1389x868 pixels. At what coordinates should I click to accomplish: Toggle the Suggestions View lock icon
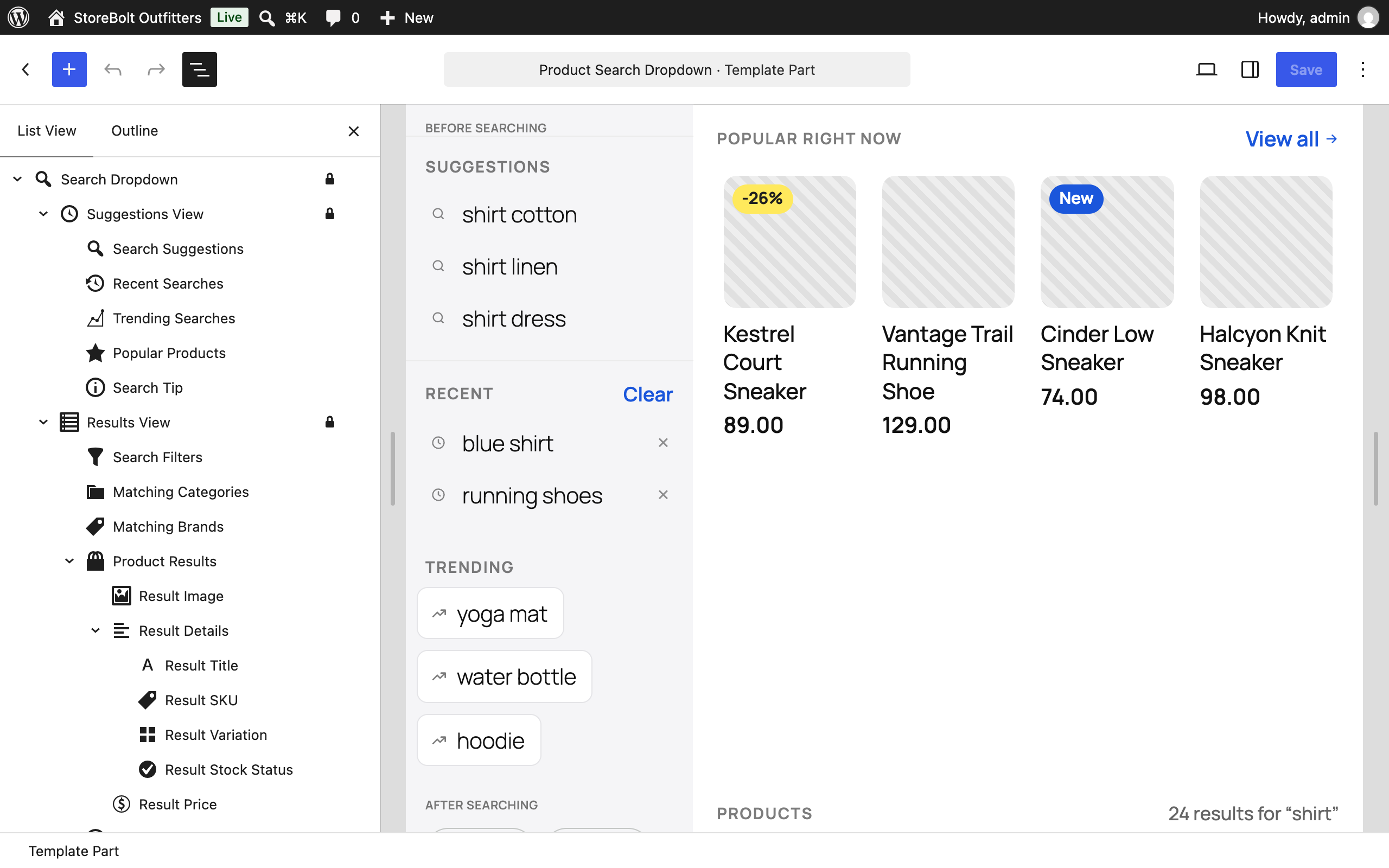pos(329,214)
